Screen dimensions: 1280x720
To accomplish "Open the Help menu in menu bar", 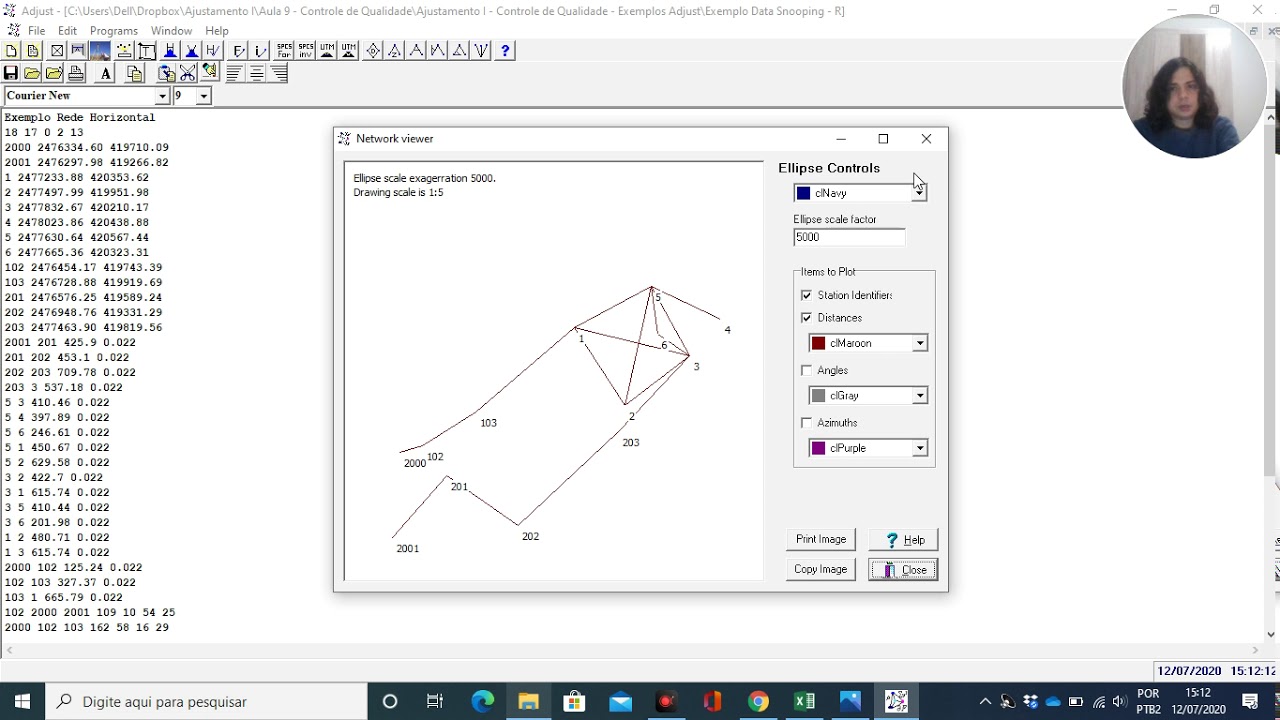I will (217, 30).
